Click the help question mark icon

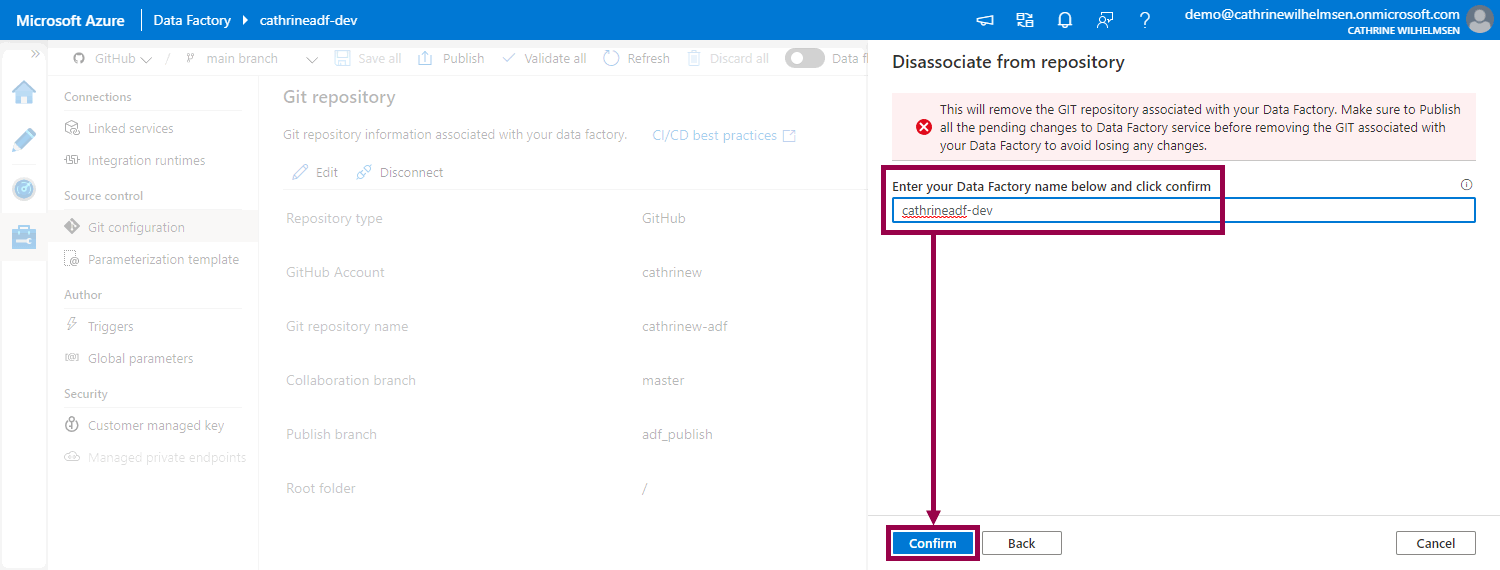tap(1145, 20)
